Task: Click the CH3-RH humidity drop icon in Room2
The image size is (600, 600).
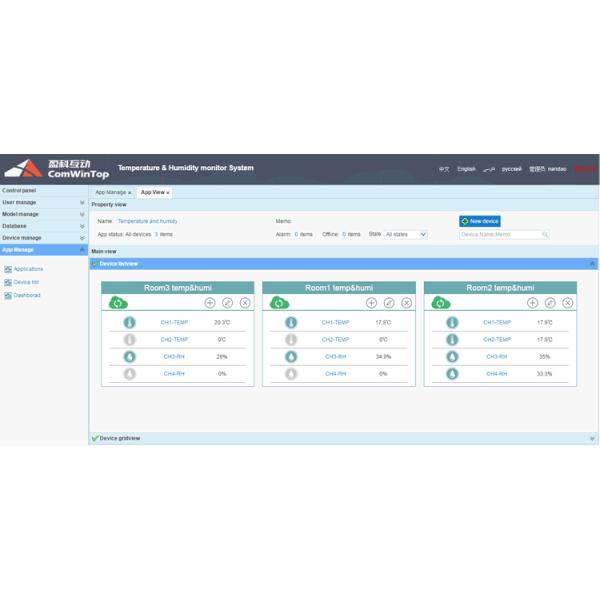Action: point(452,356)
